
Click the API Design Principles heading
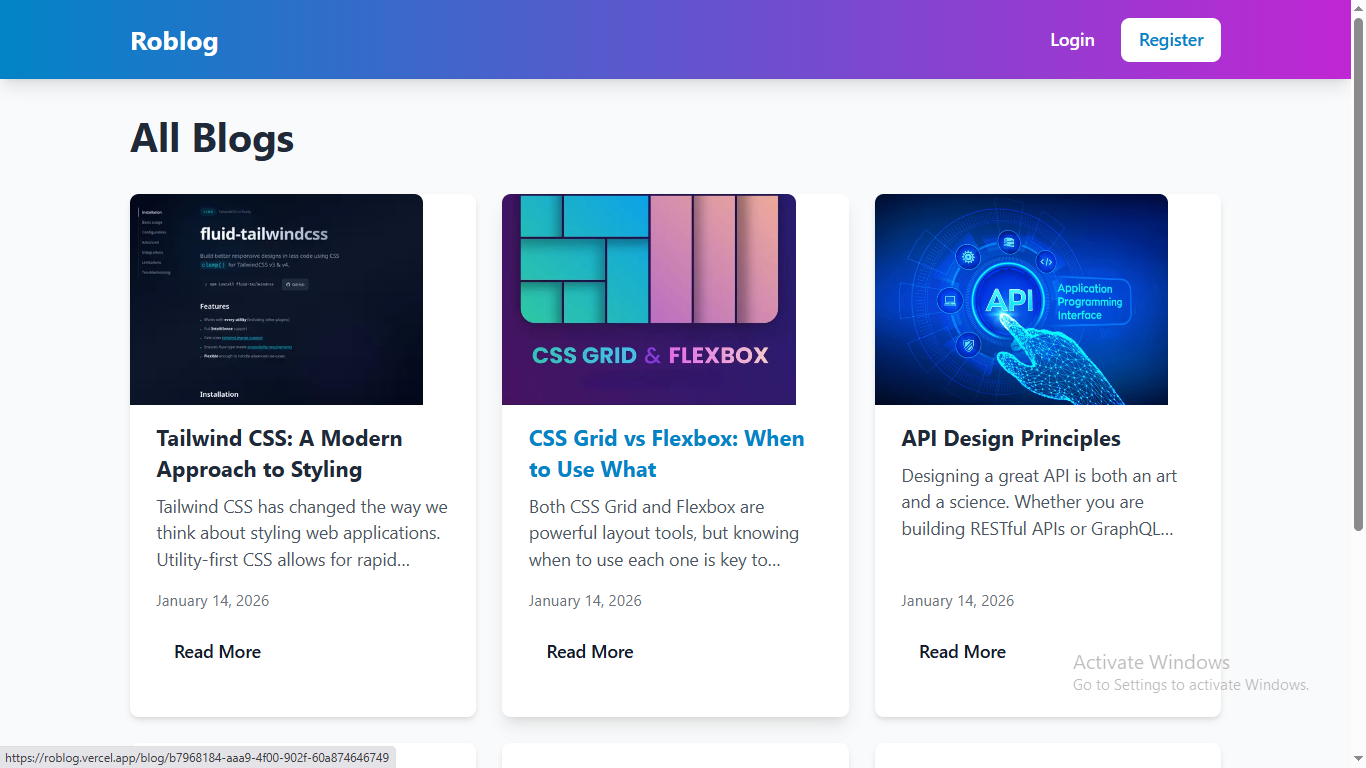point(1010,439)
